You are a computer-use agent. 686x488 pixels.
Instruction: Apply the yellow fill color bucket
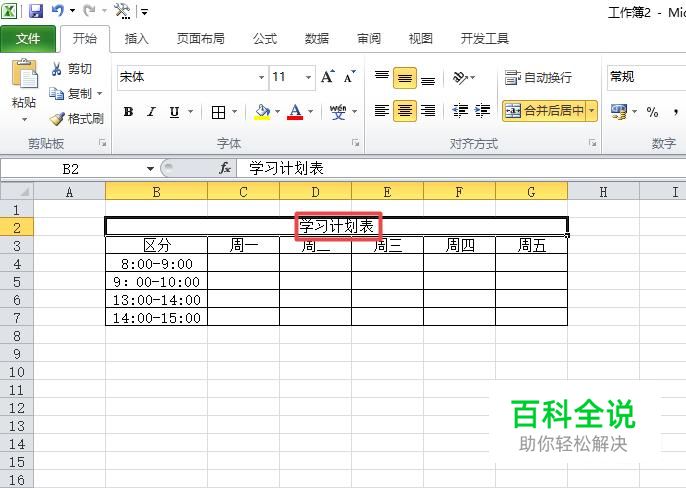click(x=262, y=112)
